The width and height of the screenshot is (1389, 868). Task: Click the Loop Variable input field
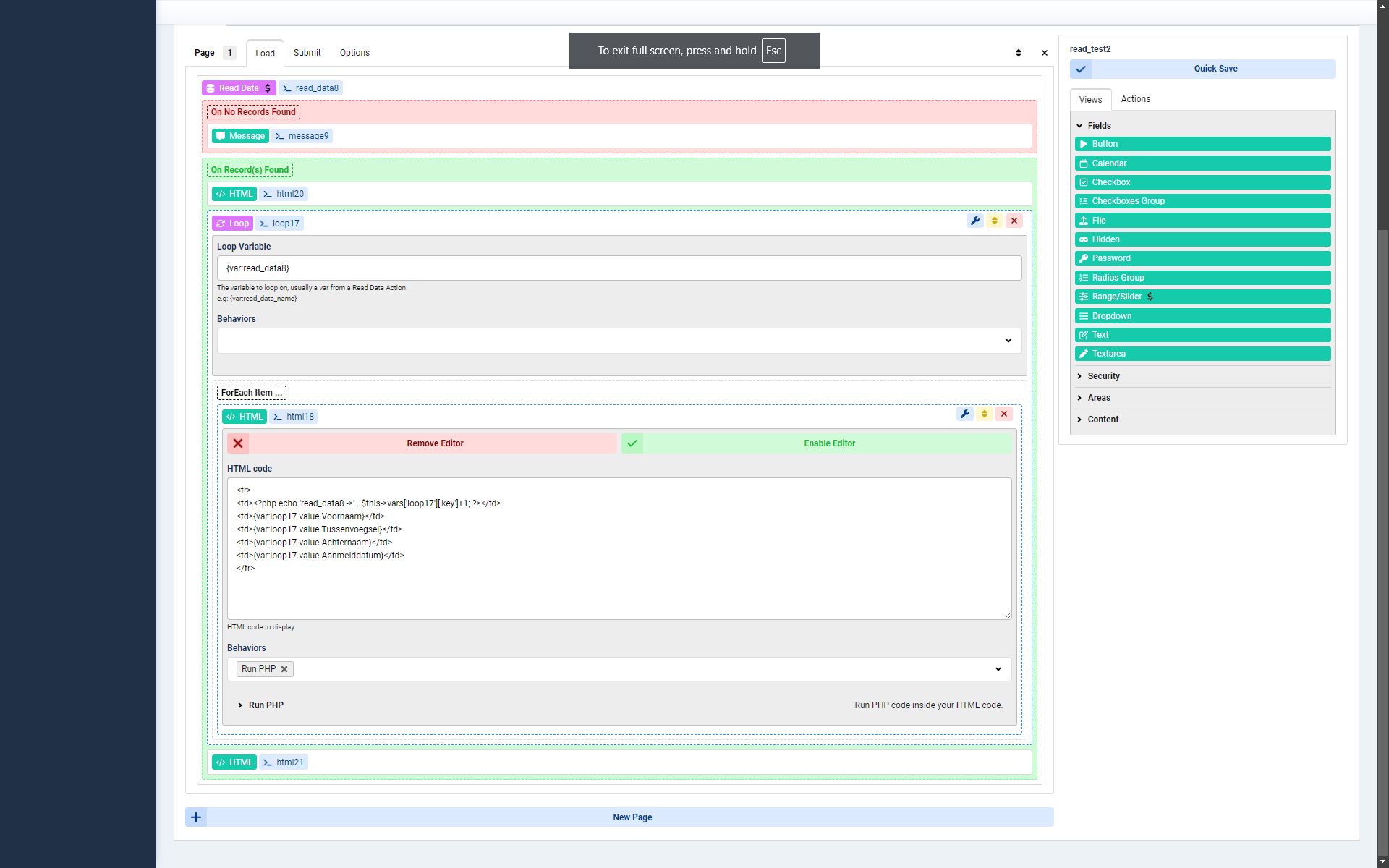click(619, 268)
